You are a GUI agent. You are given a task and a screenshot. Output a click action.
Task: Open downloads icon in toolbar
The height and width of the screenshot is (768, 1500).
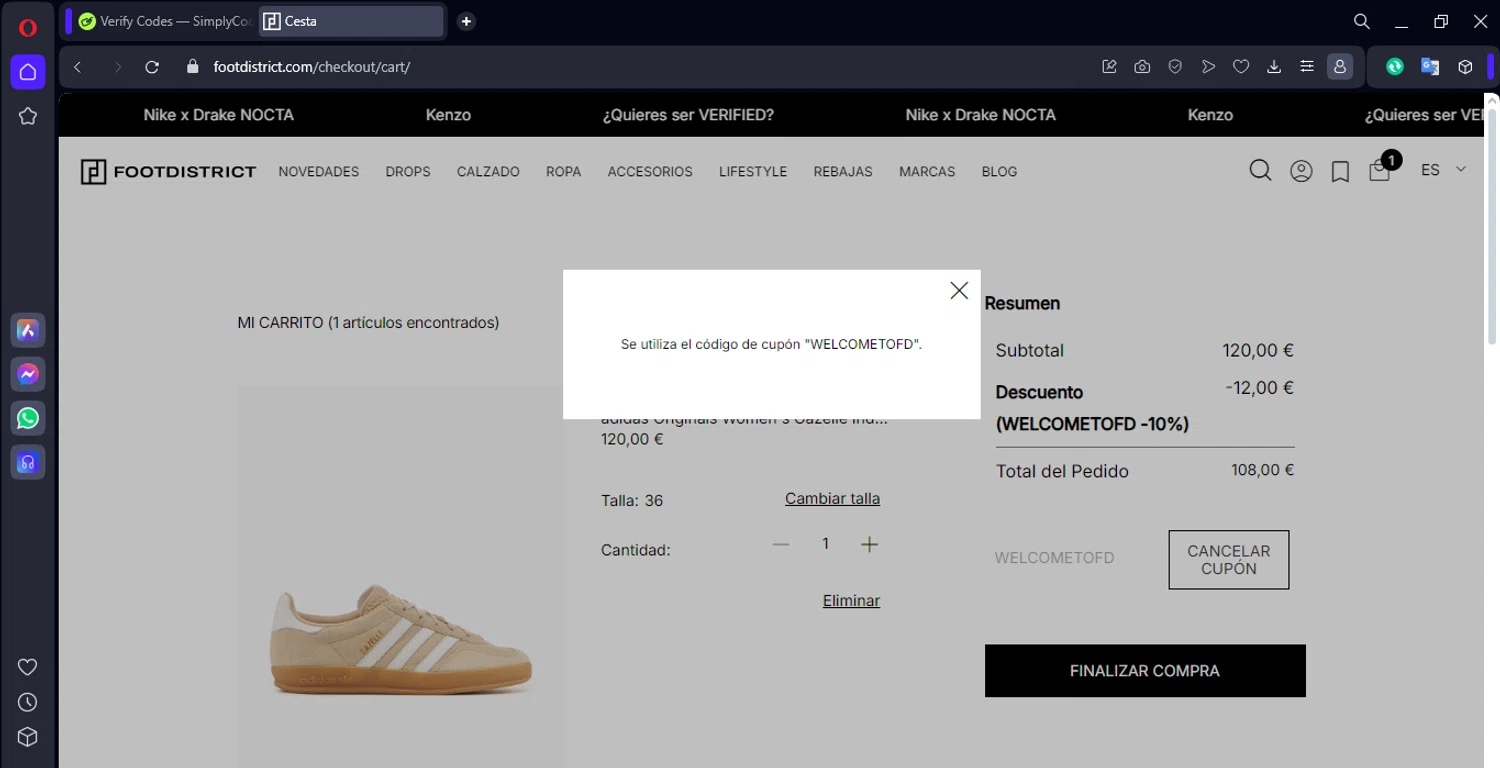(x=1274, y=67)
